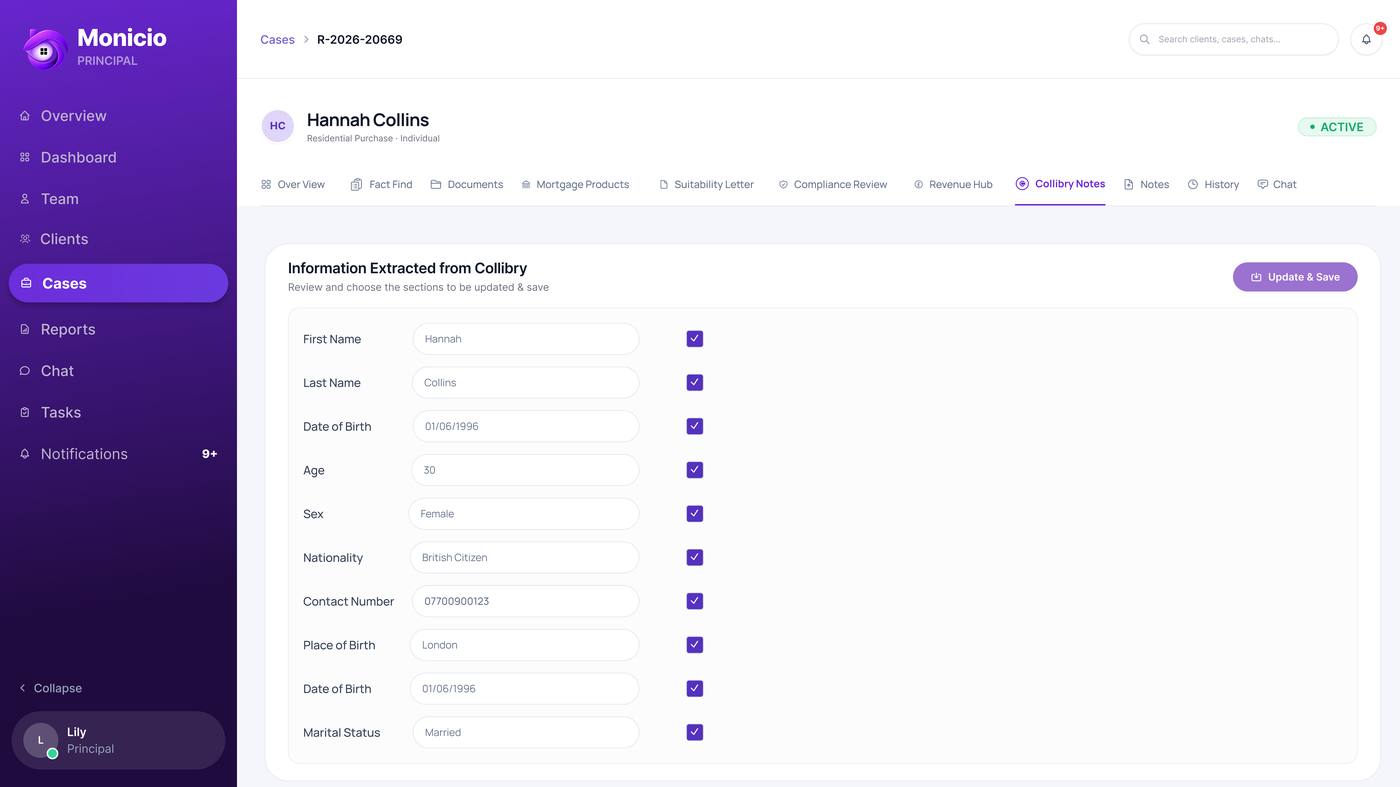Click the Chat bubble icon in sidebar
Image resolution: width=1400 pixels, height=787 pixels.
click(x=25, y=371)
